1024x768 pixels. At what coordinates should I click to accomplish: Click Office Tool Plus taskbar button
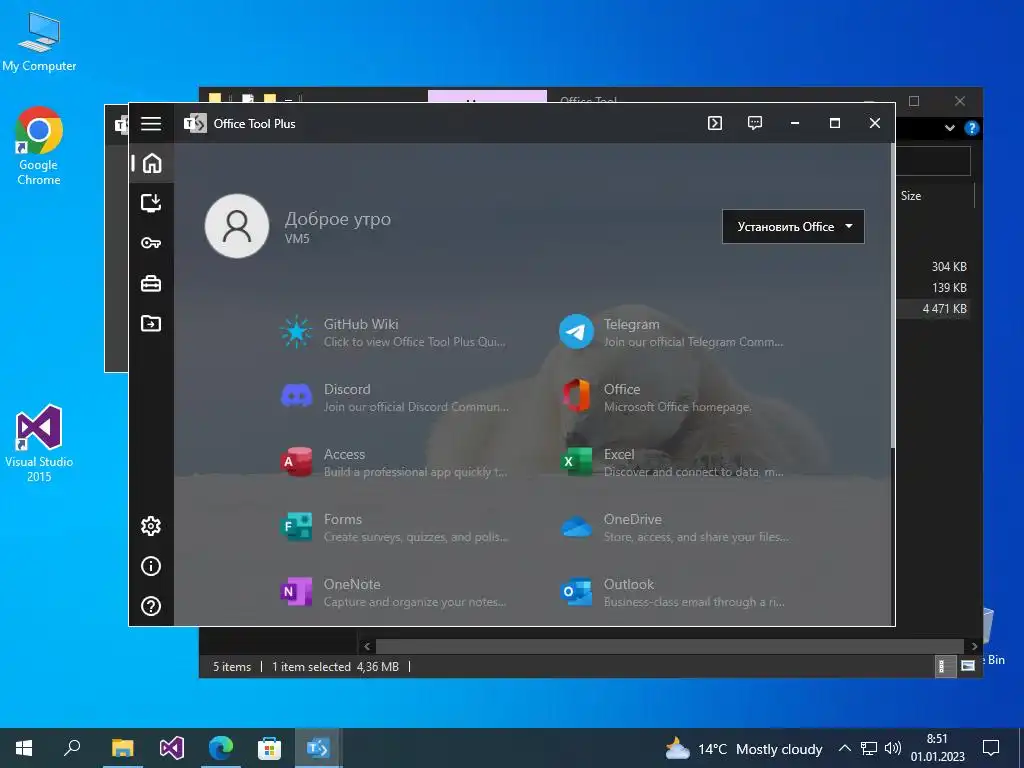pyautogui.click(x=319, y=748)
